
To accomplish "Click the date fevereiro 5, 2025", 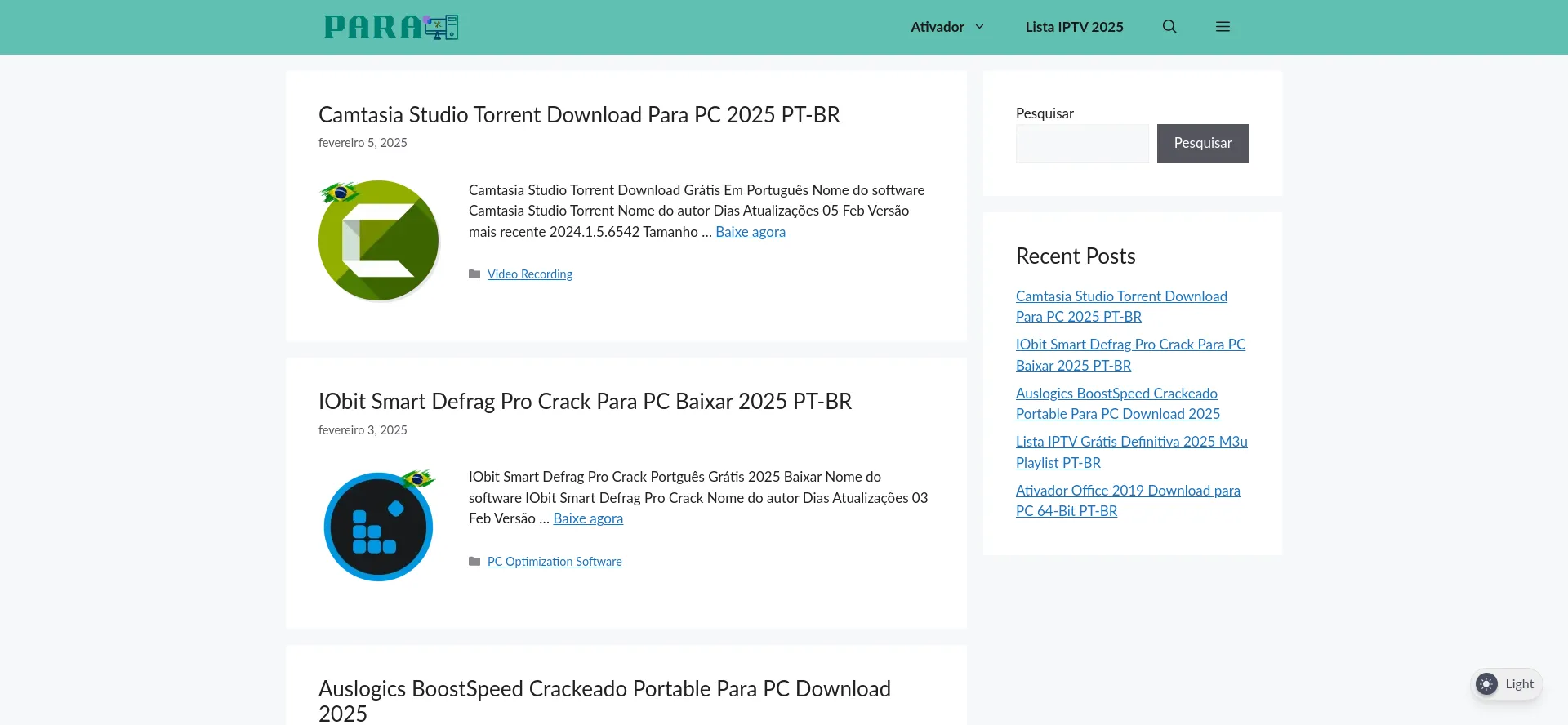I will (363, 143).
